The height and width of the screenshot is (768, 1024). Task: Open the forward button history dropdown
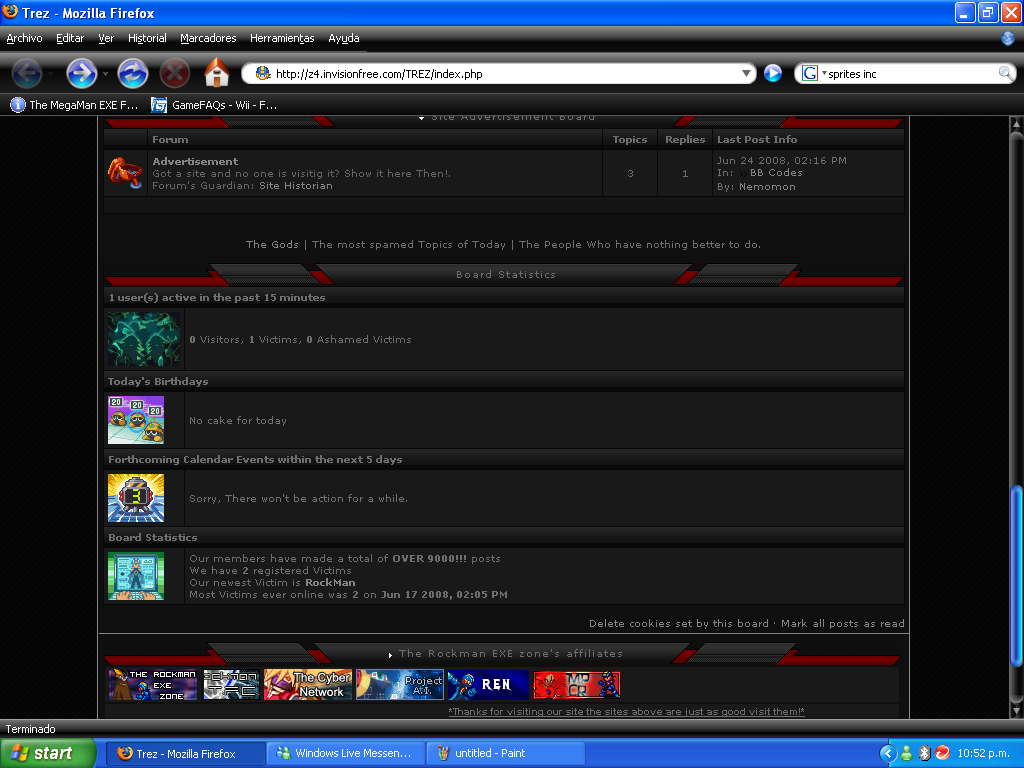(104, 73)
